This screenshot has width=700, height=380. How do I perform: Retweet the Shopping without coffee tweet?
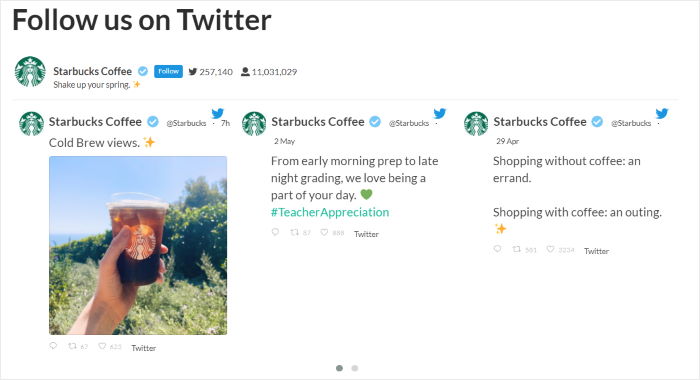[517, 249]
